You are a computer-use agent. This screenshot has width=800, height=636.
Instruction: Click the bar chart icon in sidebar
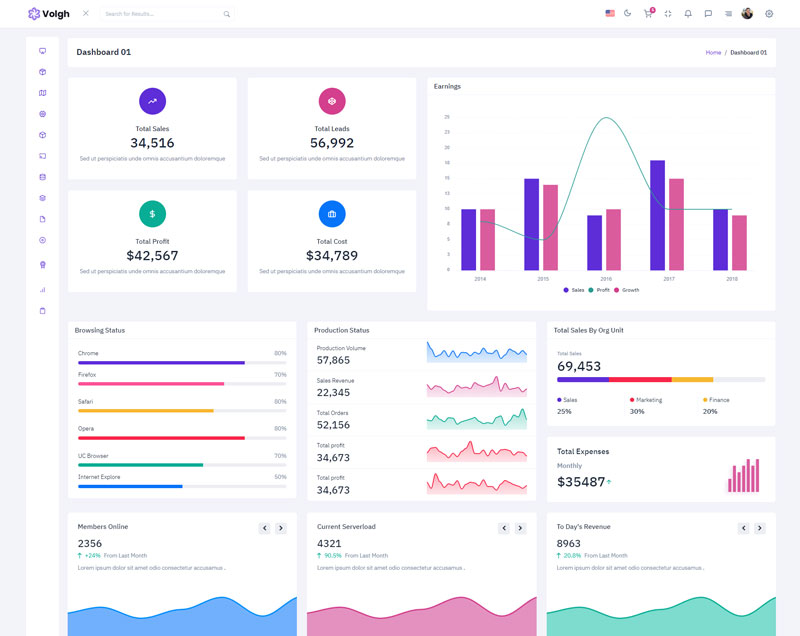point(42,290)
